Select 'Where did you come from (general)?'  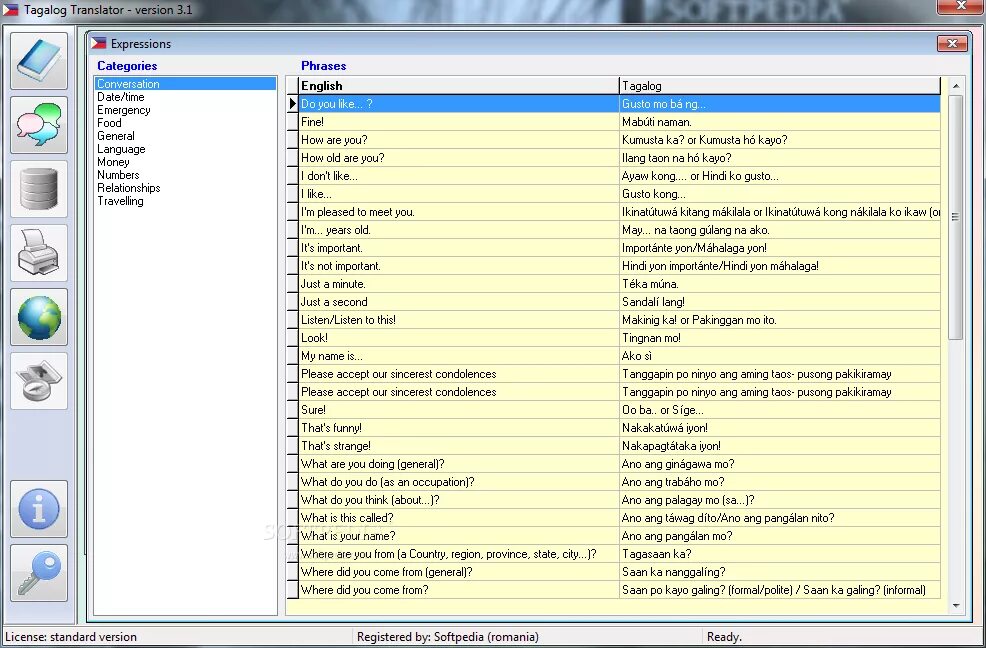[458, 572]
